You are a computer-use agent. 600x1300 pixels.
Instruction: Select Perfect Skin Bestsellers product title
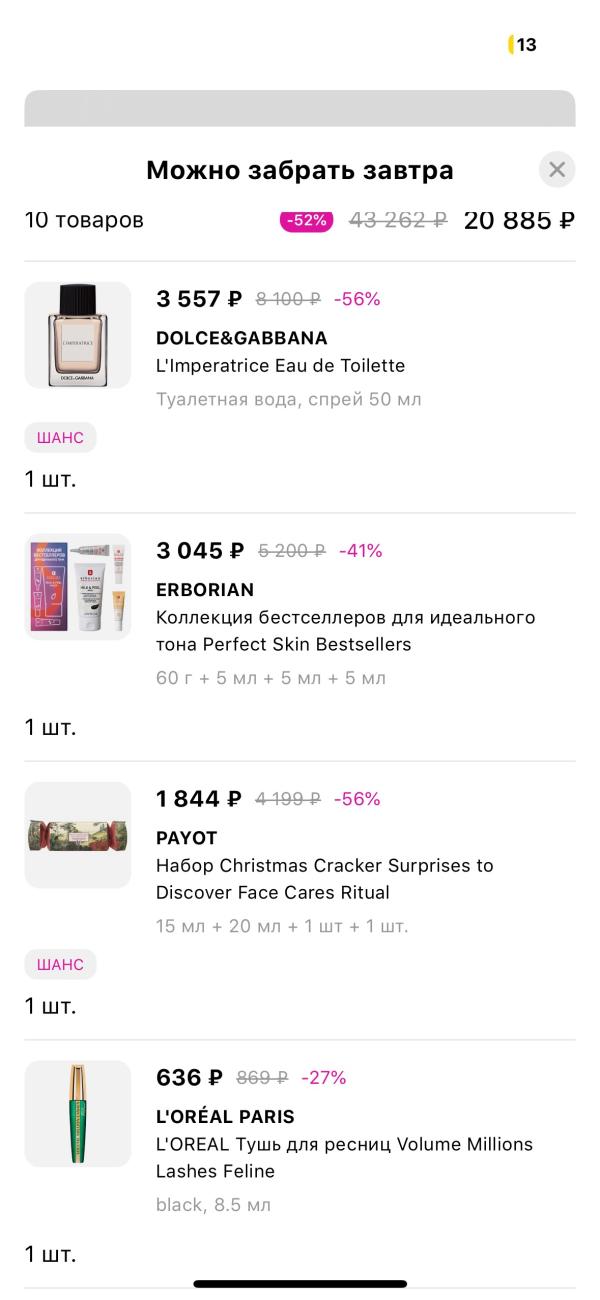point(345,631)
